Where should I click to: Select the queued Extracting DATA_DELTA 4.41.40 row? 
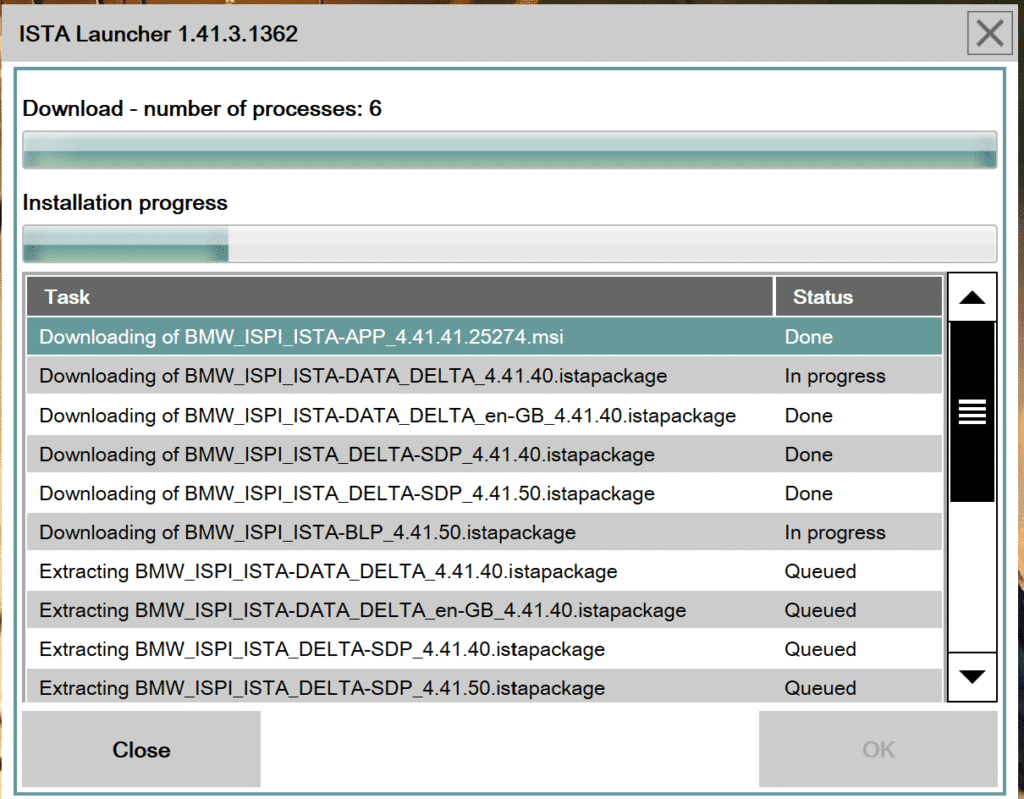[x=400, y=571]
